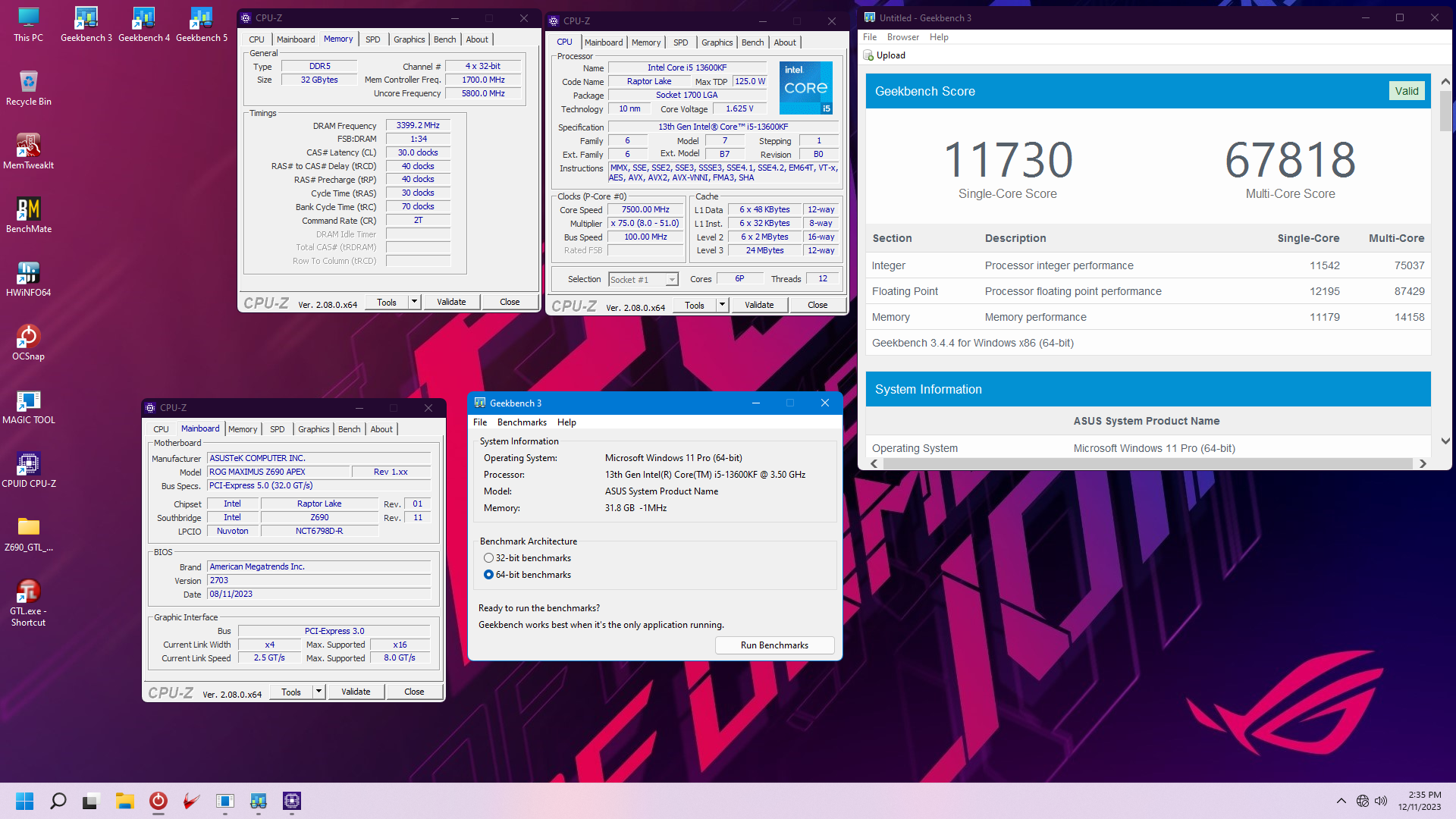Launch BenchMate desktop shortcut

click(x=28, y=215)
